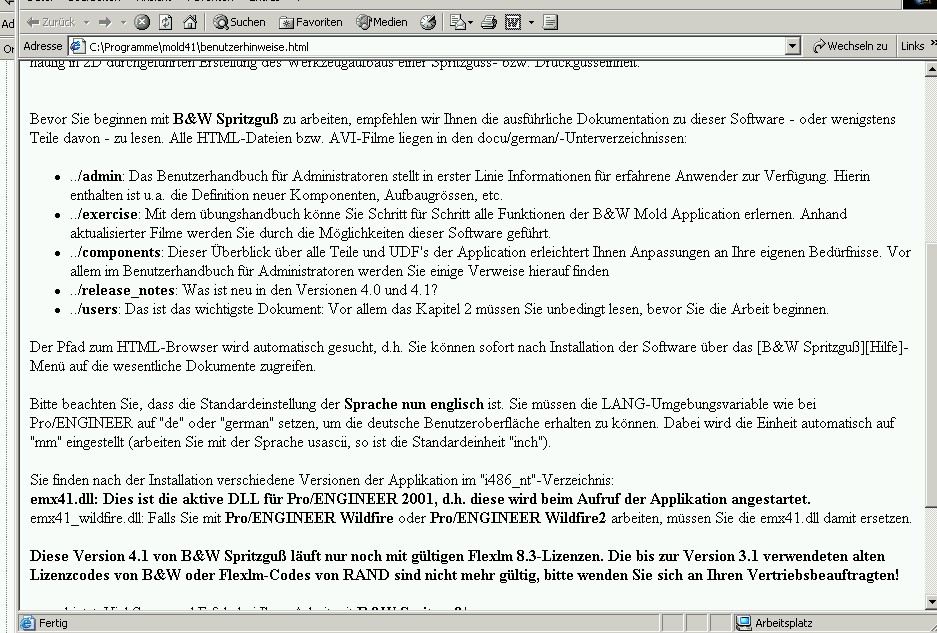The image size is (937, 633).
Task: Click the Zurück back arrow button
Action: pyautogui.click(x=51, y=23)
